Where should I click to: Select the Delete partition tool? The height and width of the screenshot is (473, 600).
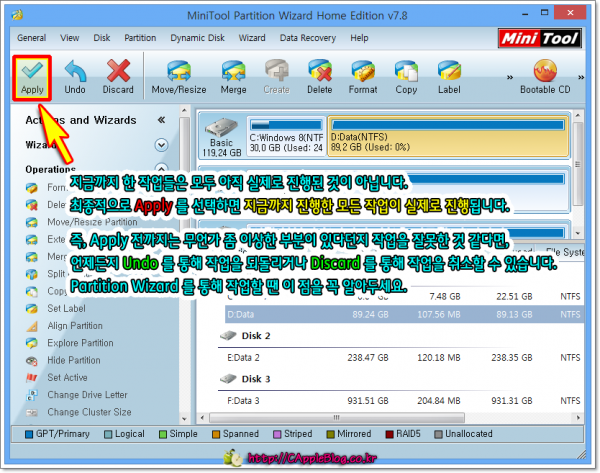coord(320,77)
